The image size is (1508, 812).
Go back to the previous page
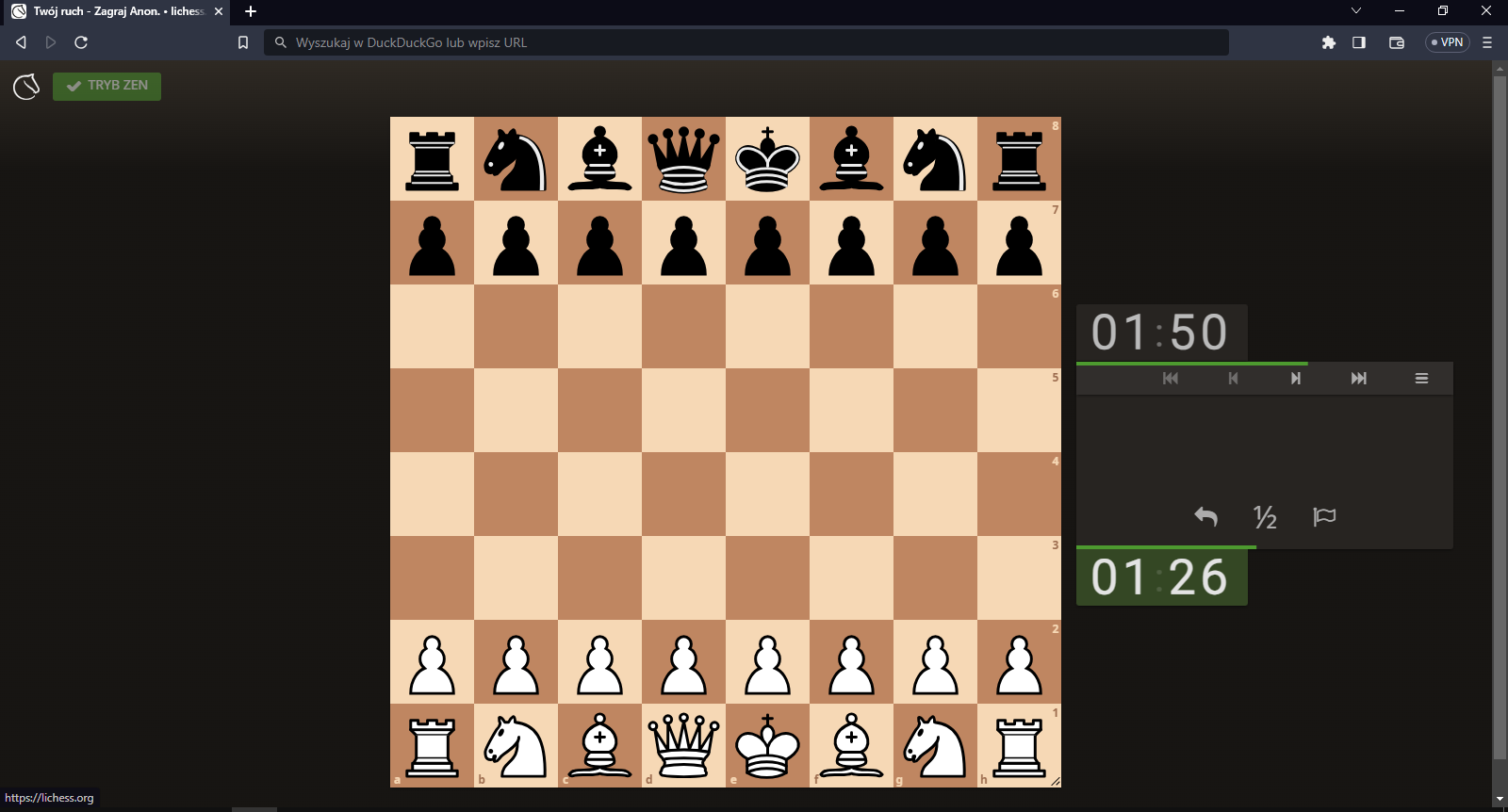tap(21, 42)
